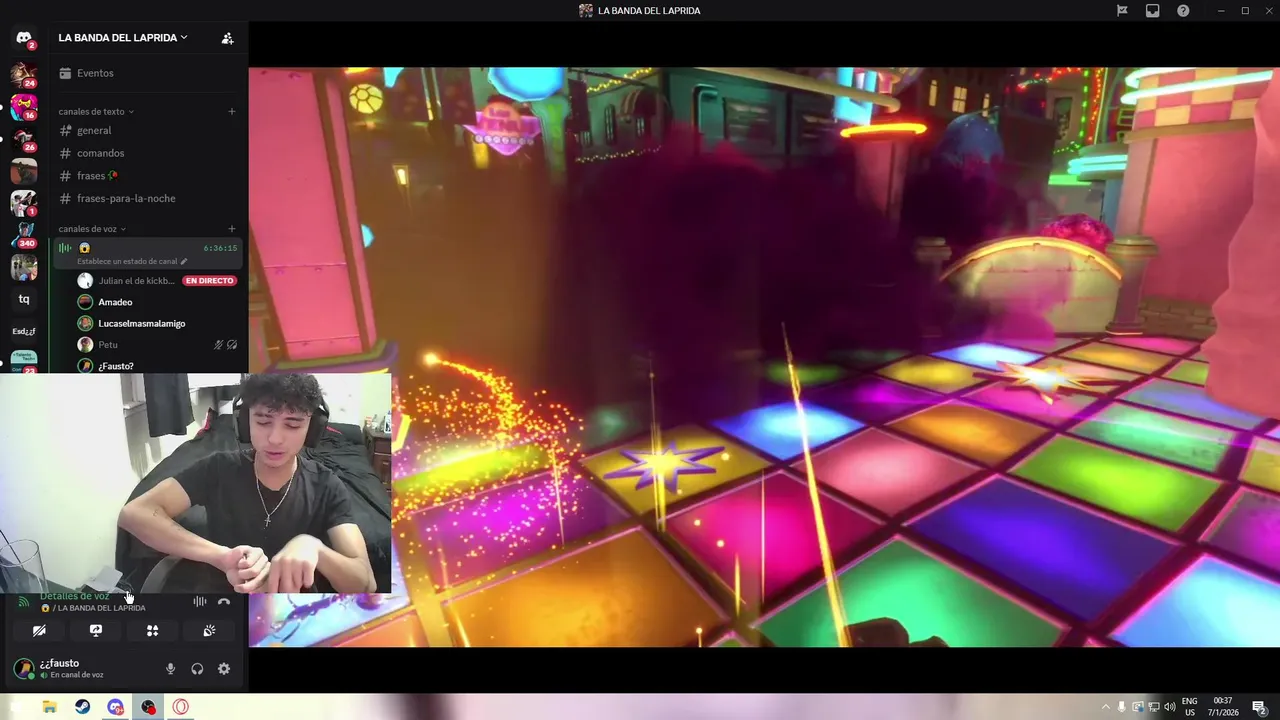
Task: Open Discord direct messages home icon
Action: point(24,38)
